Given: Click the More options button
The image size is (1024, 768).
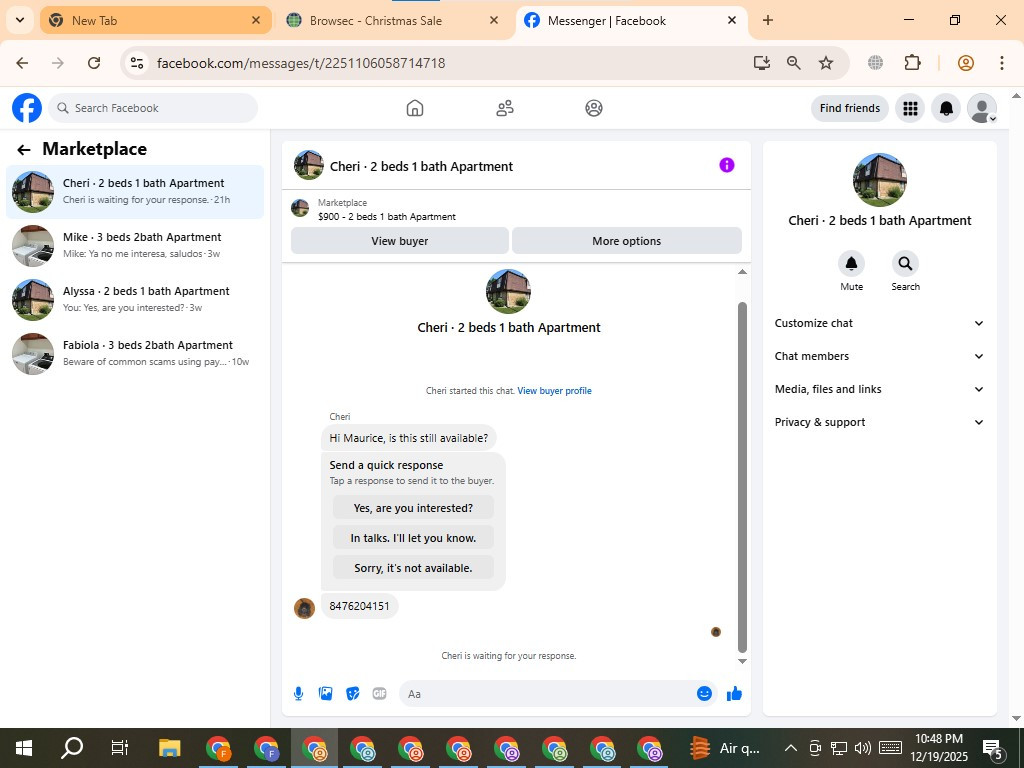Looking at the screenshot, I should click(626, 241).
